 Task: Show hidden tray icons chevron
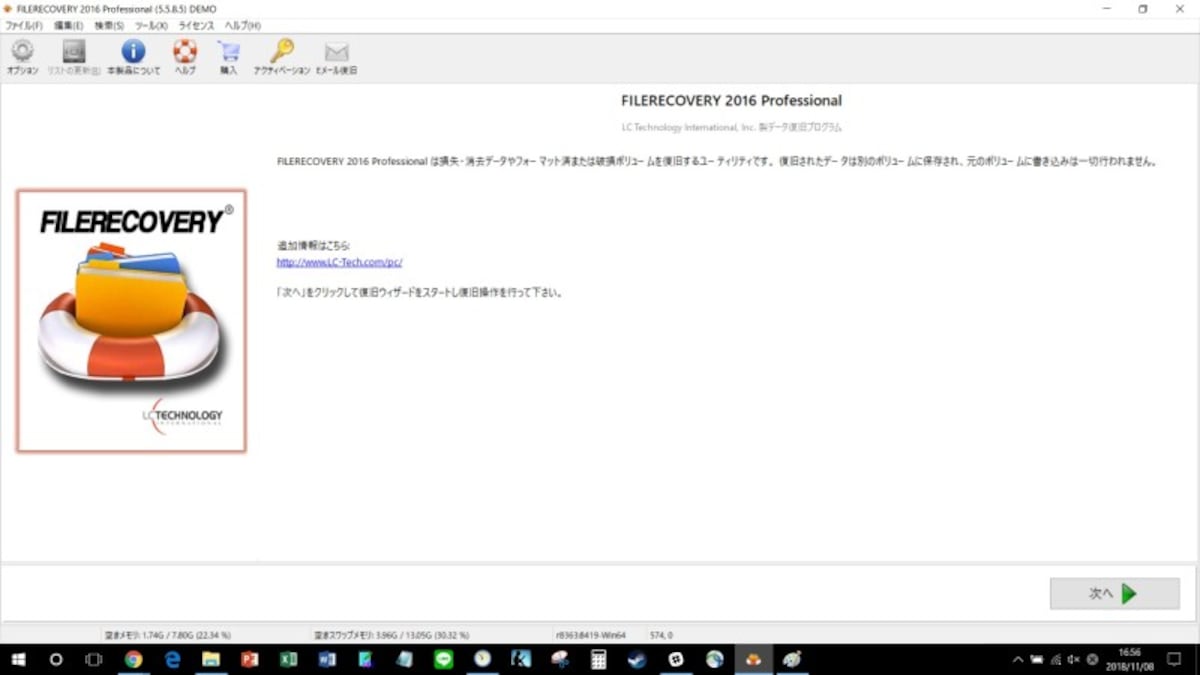pos(1018,660)
